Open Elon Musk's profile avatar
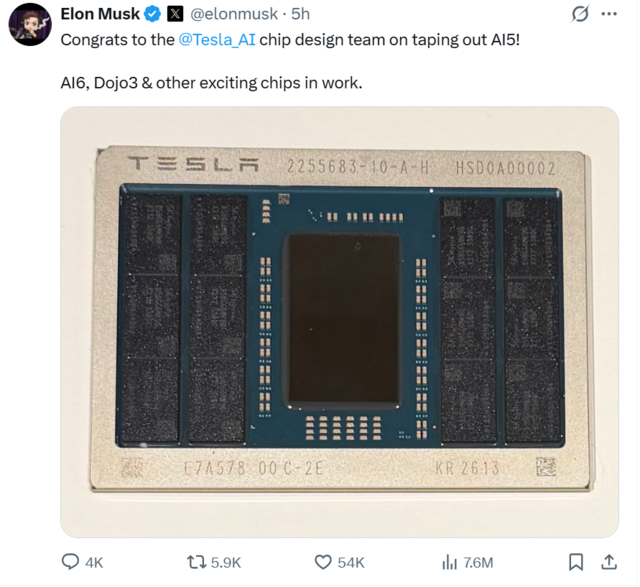Screen dimensions: 640x587 click(x=30, y=24)
